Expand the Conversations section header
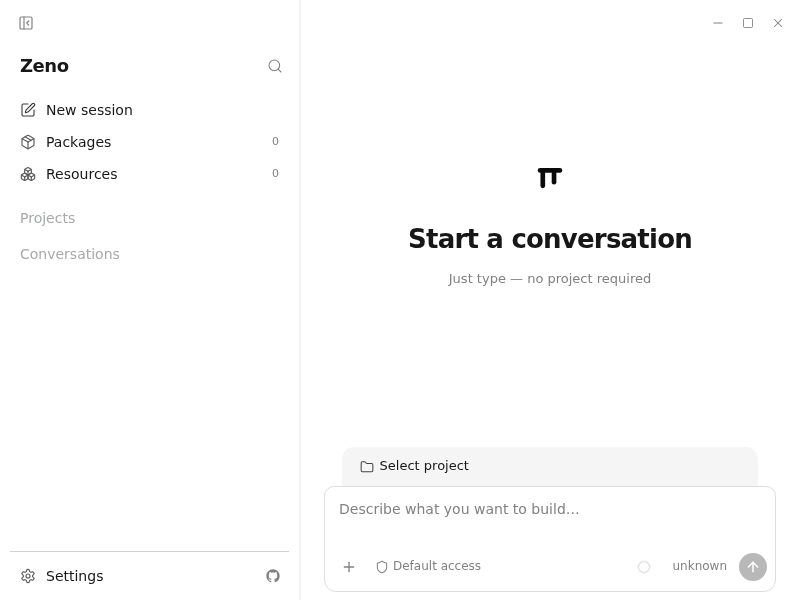 click(x=70, y=254)
